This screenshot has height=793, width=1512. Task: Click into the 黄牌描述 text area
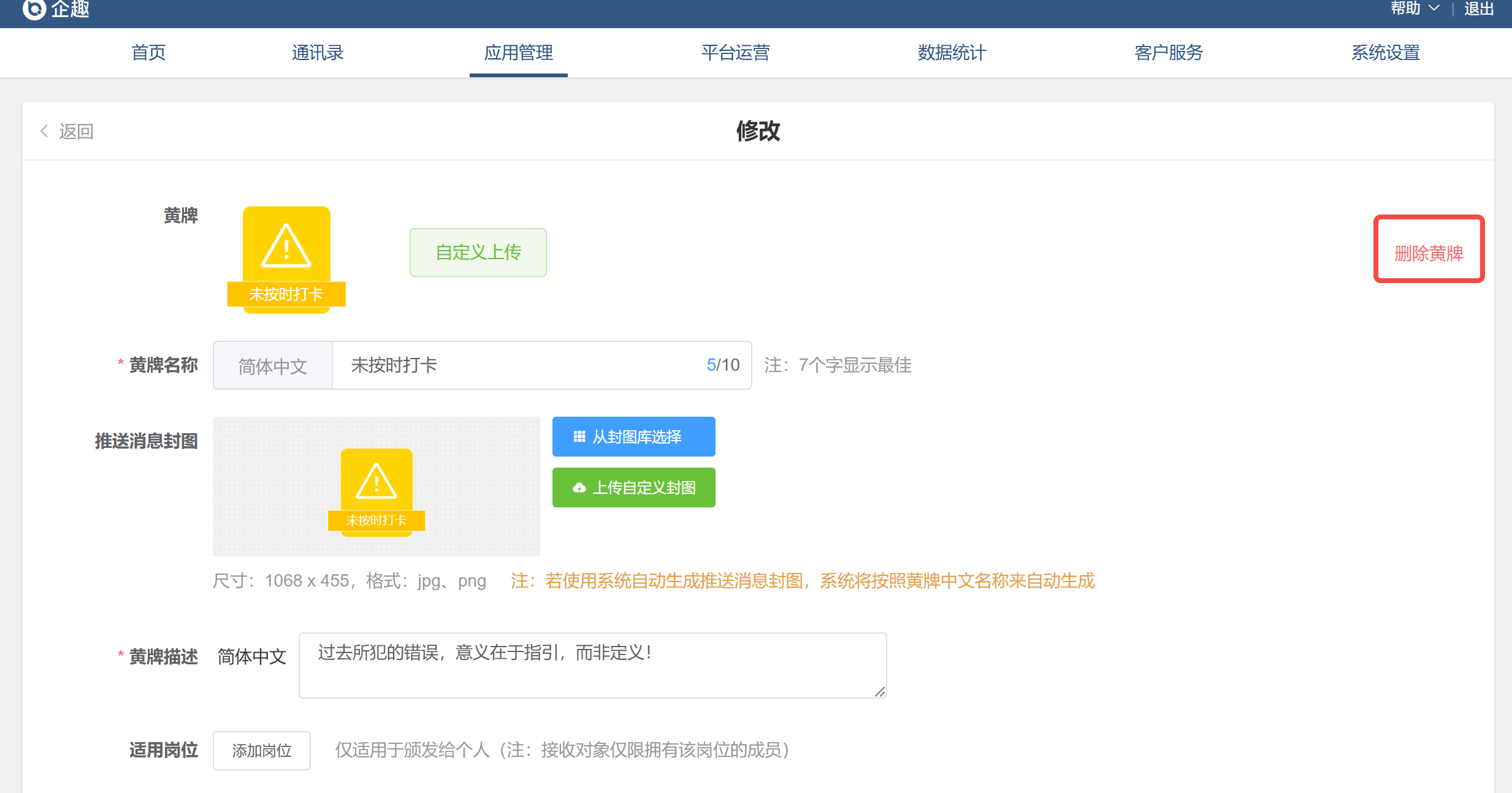pos(592,666)
